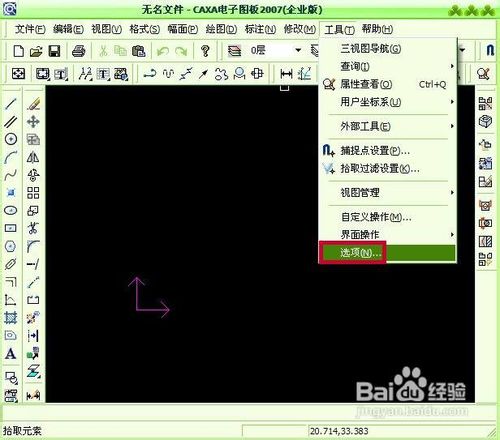The width and height of the screenshot is (500, 440).
Task: Click the Array tool icon
Action: click(33, 193)
